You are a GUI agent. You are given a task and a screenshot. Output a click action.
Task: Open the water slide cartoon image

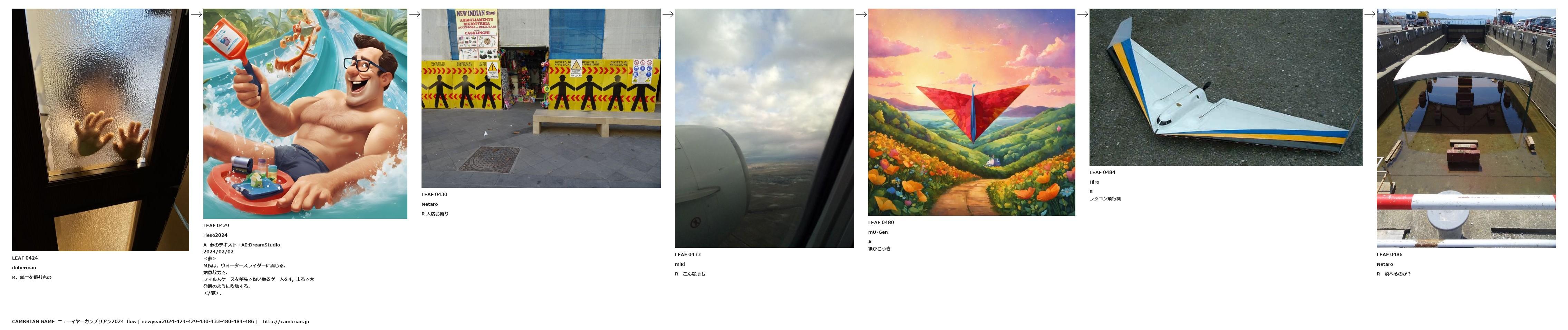point(305,114)
